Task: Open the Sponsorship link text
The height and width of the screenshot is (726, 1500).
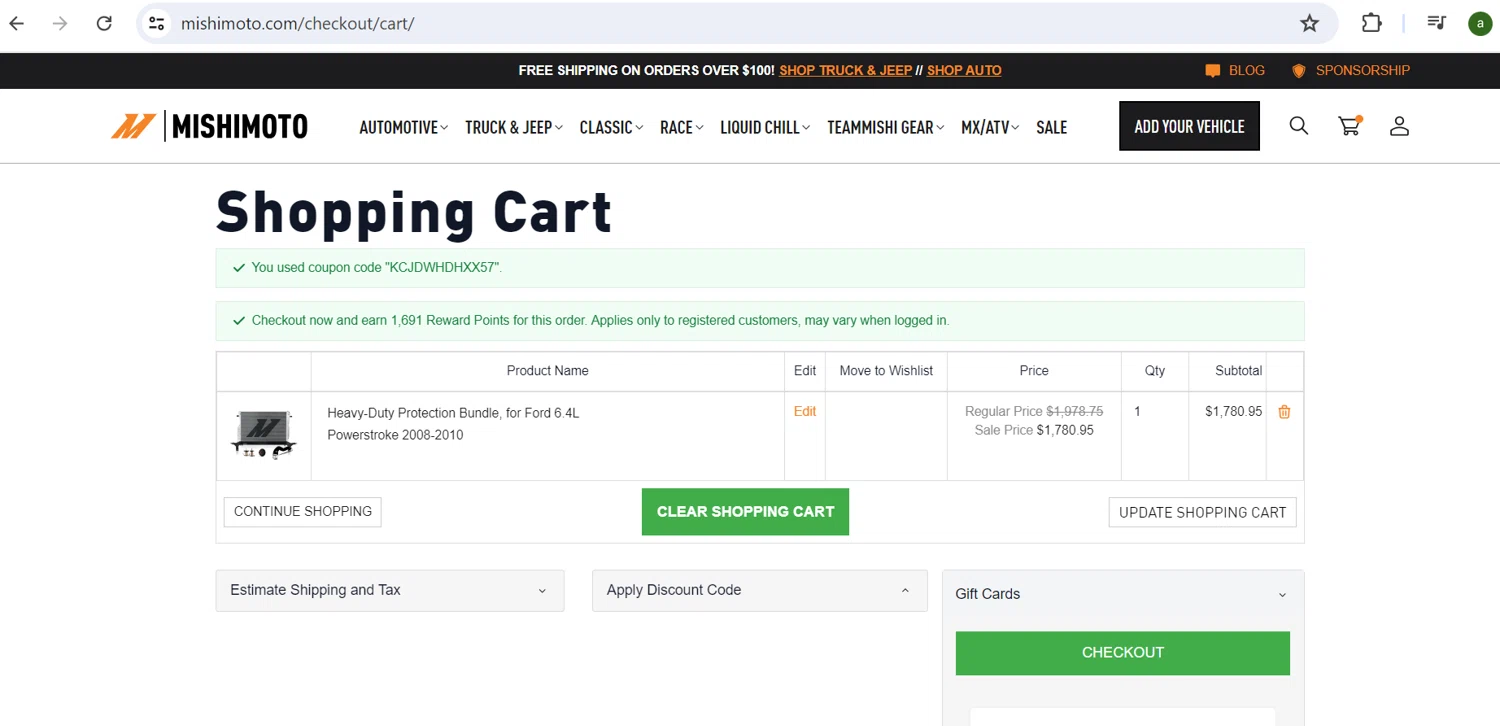Action: coord(1362,71)
